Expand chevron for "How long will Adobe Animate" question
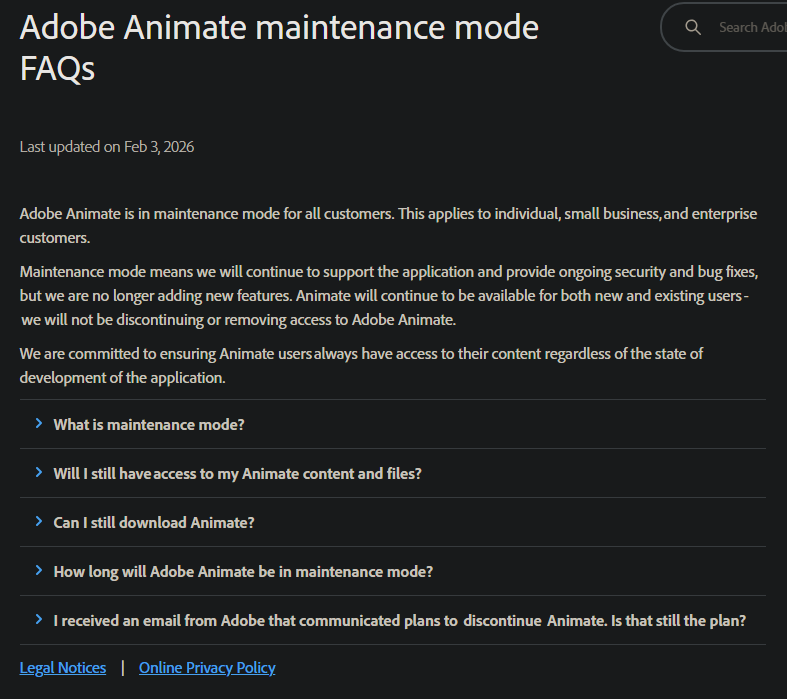787x699 pixels. click(39, 571)
